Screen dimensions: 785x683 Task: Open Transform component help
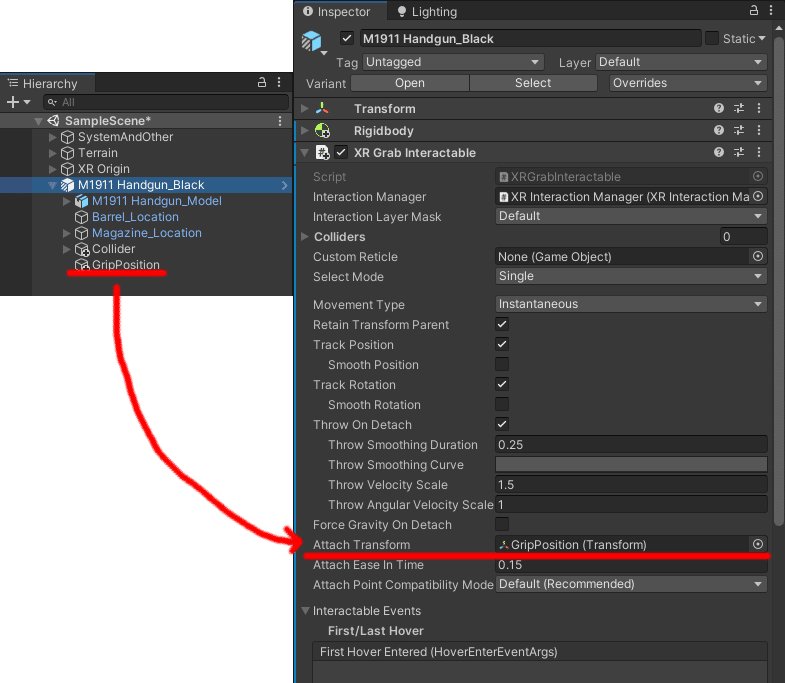719,108
